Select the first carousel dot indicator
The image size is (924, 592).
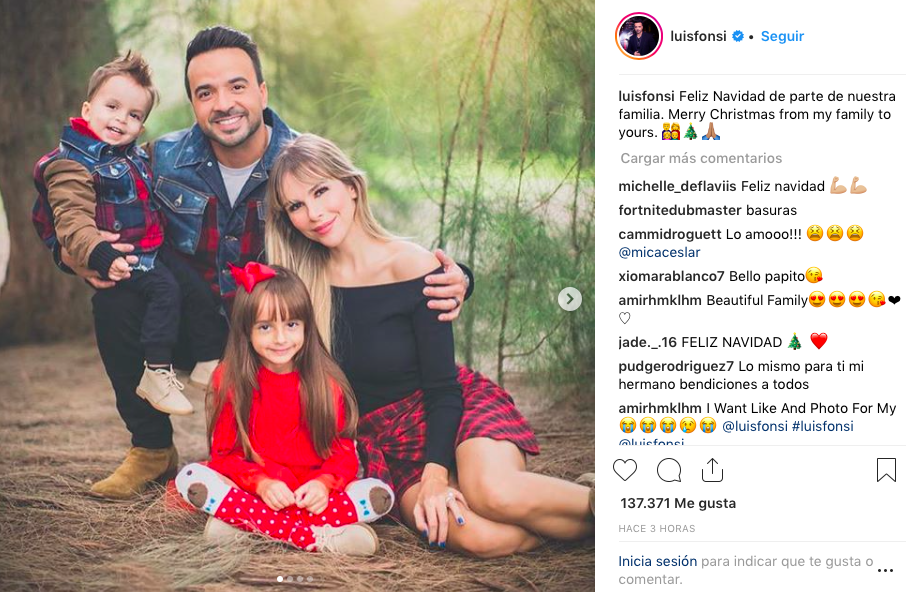pos(280,579)
